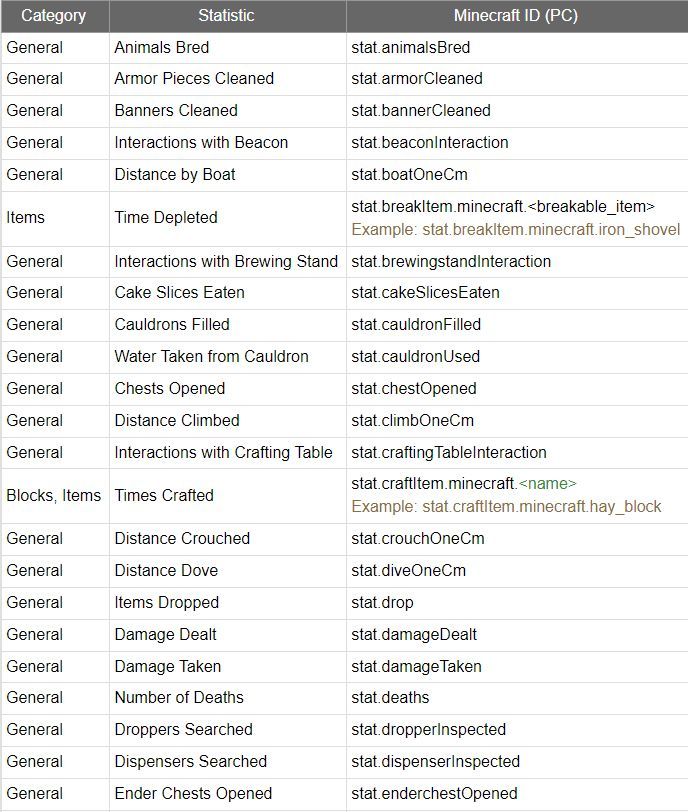Image resolution: width=688 pixels, height=812 pixels.
Task: Click the Category column header
Action: click(54, 16)
